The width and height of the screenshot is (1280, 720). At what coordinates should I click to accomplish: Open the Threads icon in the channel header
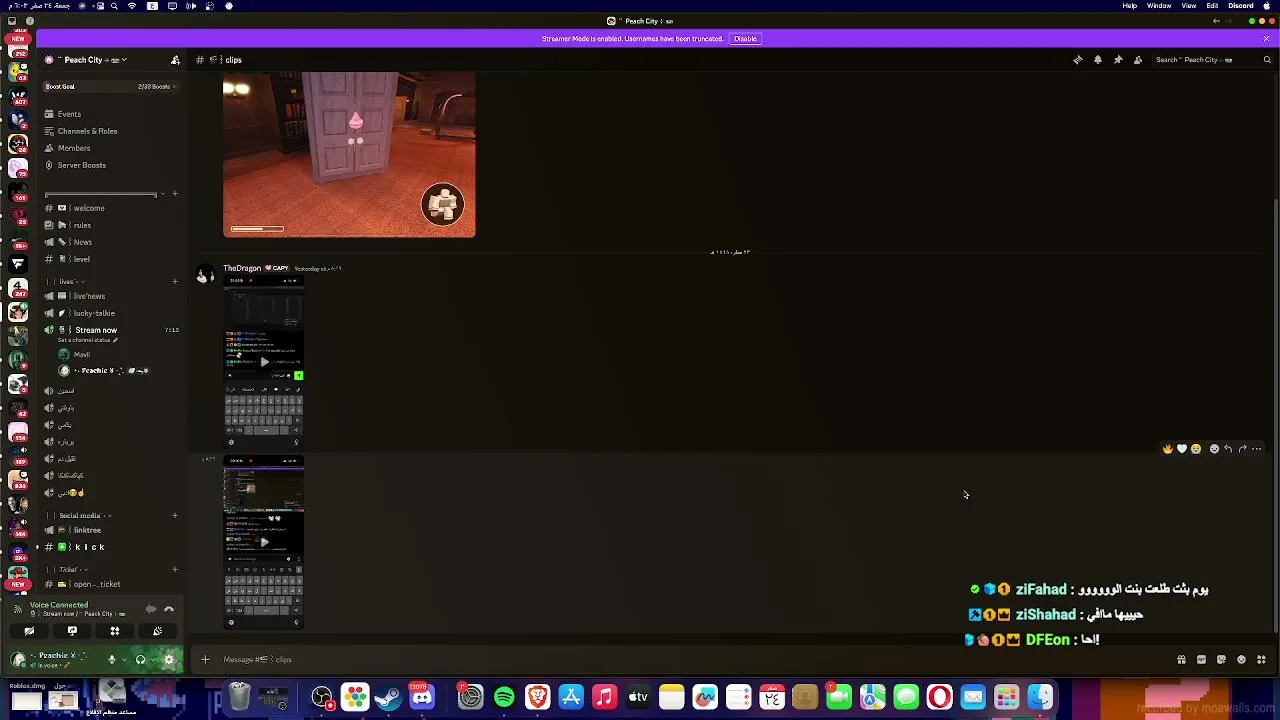click(1078, 60)
